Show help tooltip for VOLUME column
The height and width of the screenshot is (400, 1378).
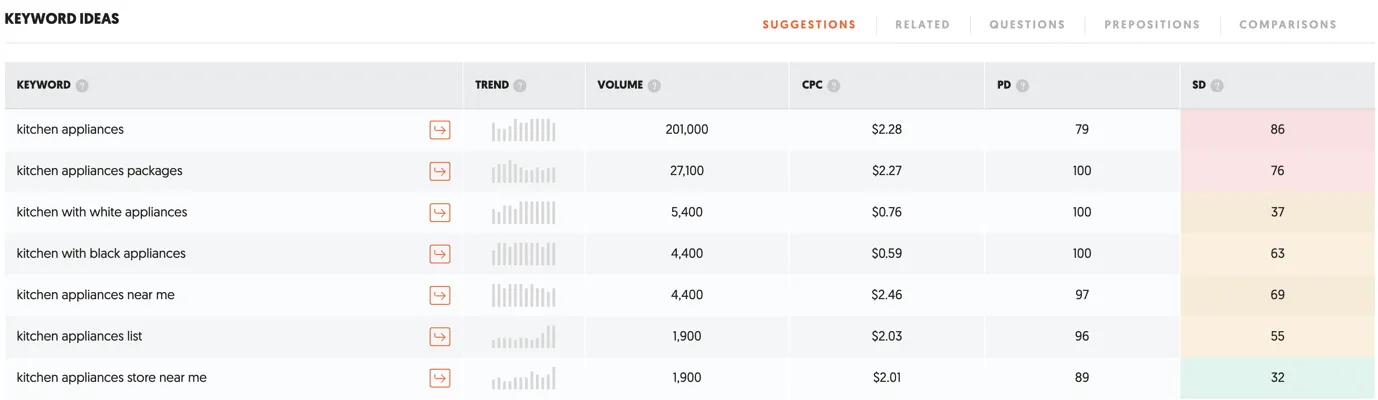pos(654,86)
